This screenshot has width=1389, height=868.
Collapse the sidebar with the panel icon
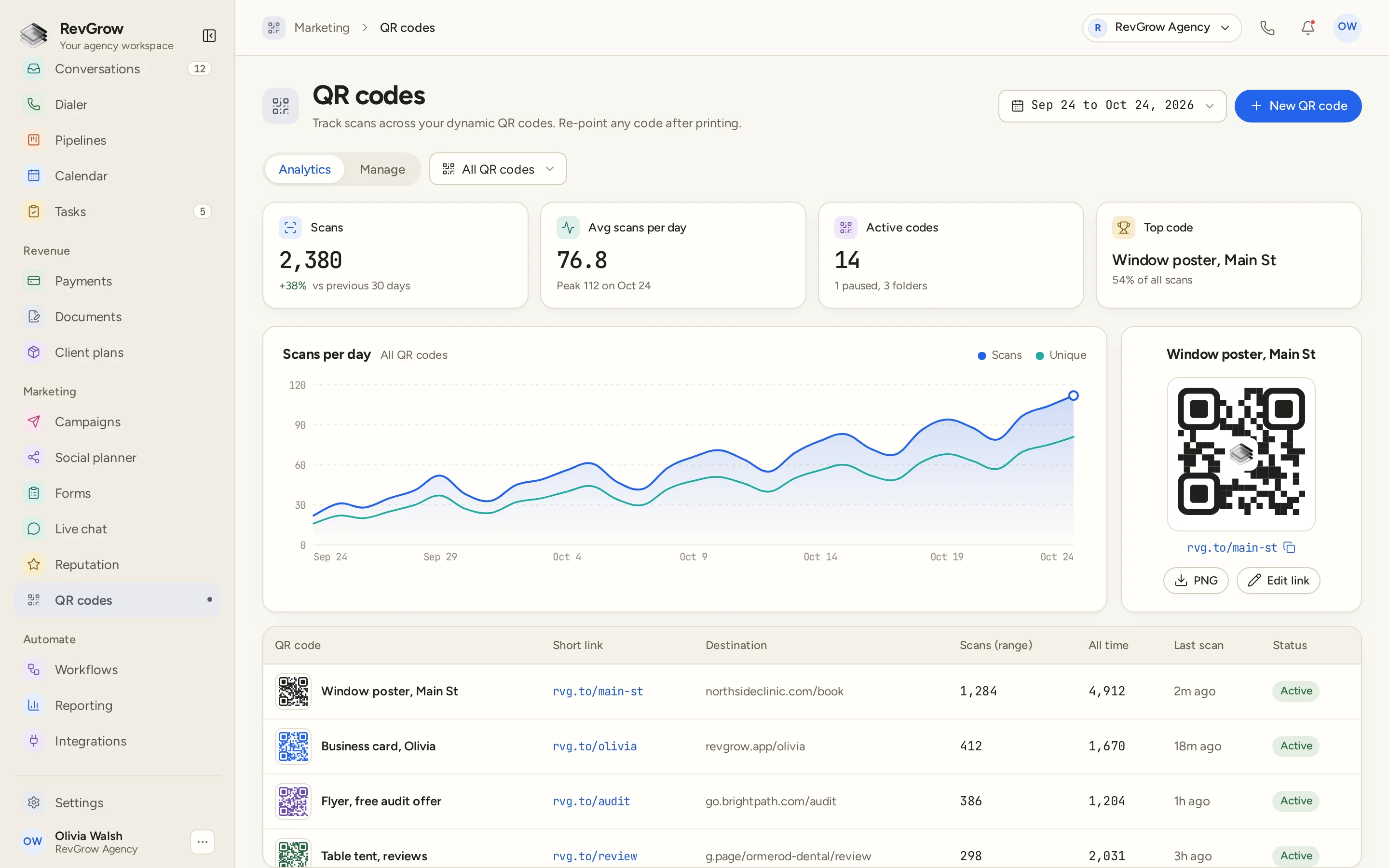[209, 36]
